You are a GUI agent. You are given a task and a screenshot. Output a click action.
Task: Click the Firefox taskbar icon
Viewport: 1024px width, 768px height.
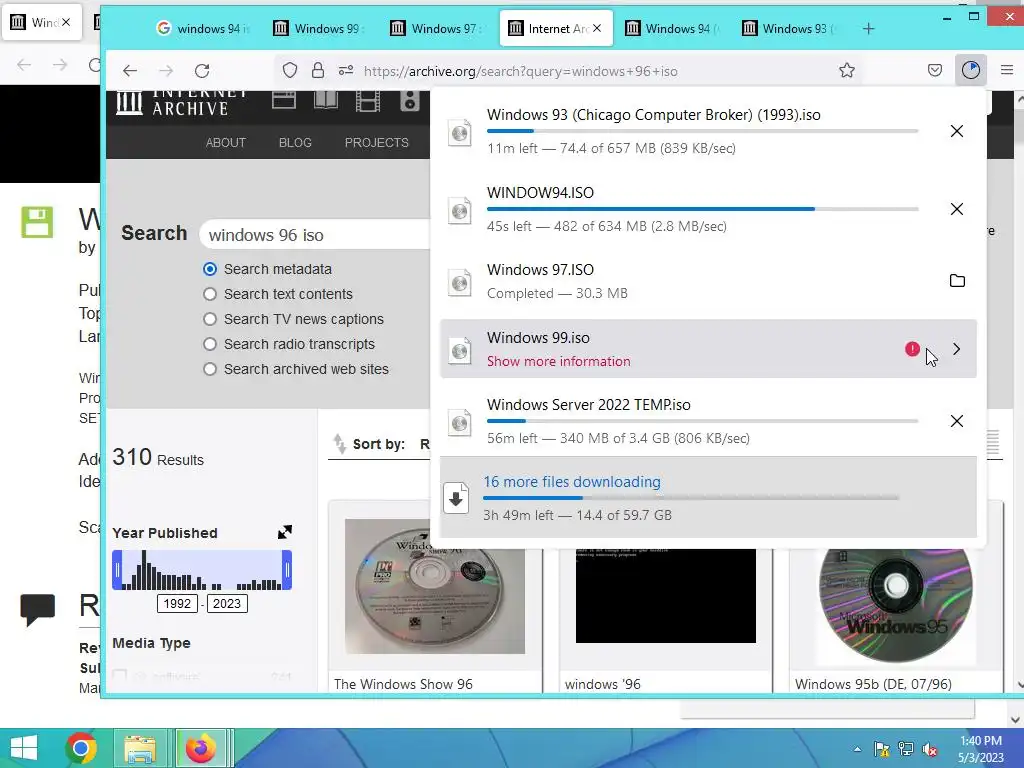tap(200, 748)
